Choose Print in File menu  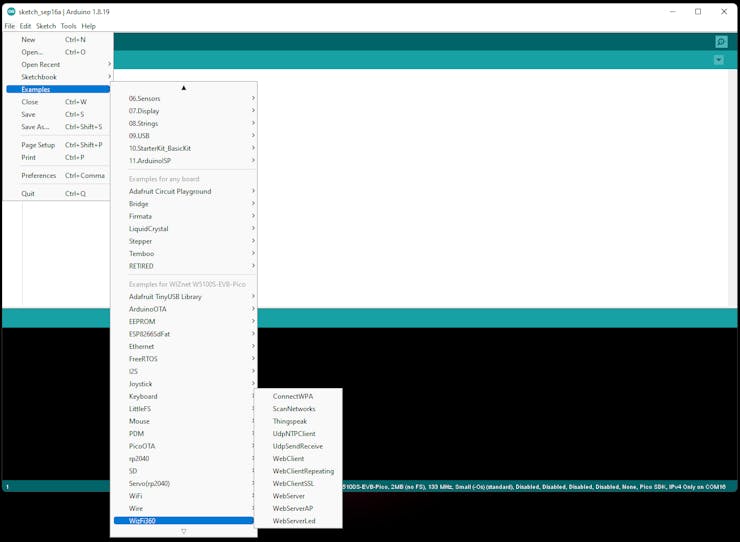(x=58, y=157)
